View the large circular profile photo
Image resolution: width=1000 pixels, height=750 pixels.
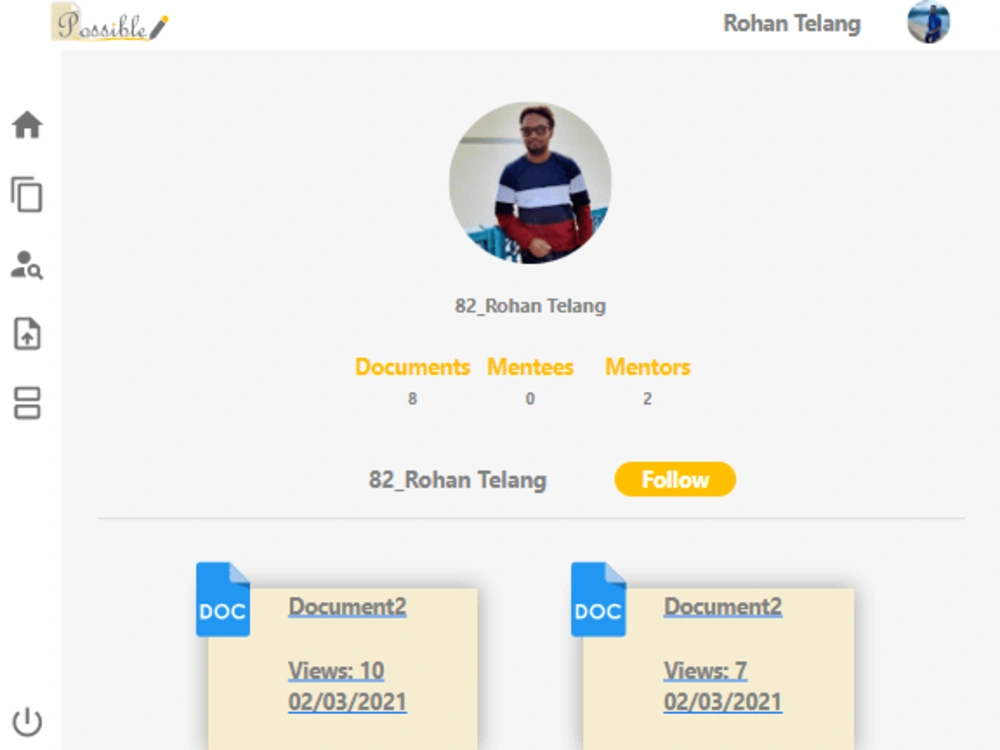point(531,183)
